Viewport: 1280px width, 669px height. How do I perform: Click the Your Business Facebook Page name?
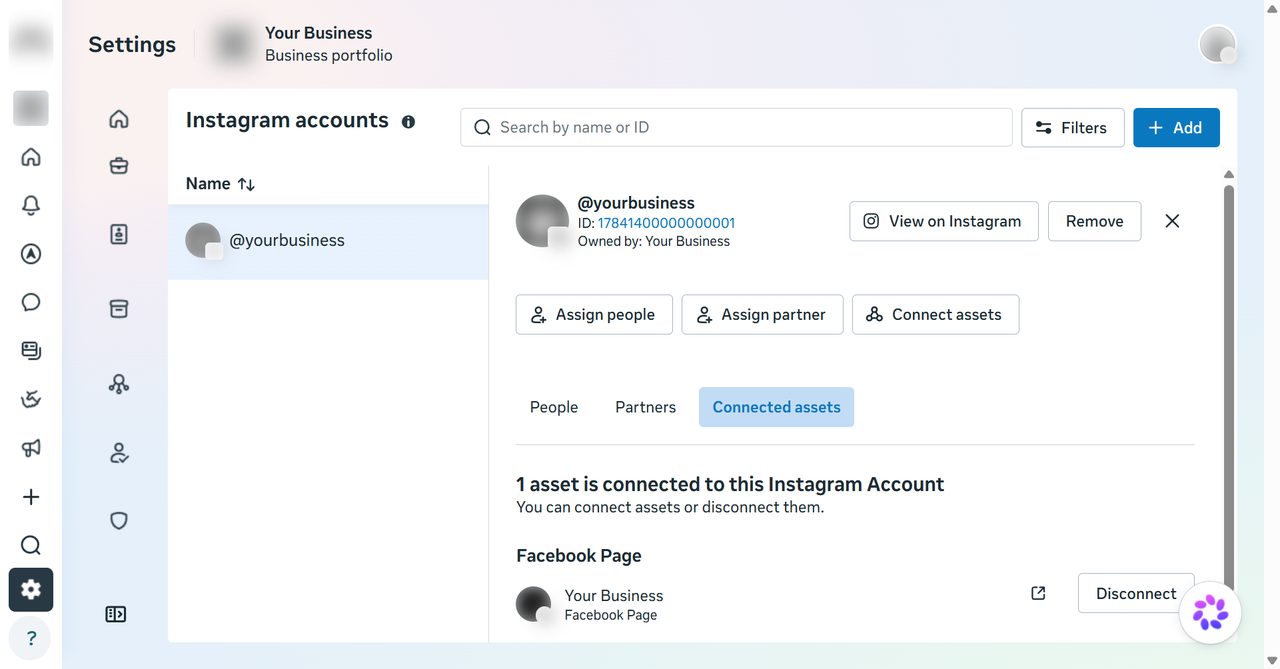point(614,595)
